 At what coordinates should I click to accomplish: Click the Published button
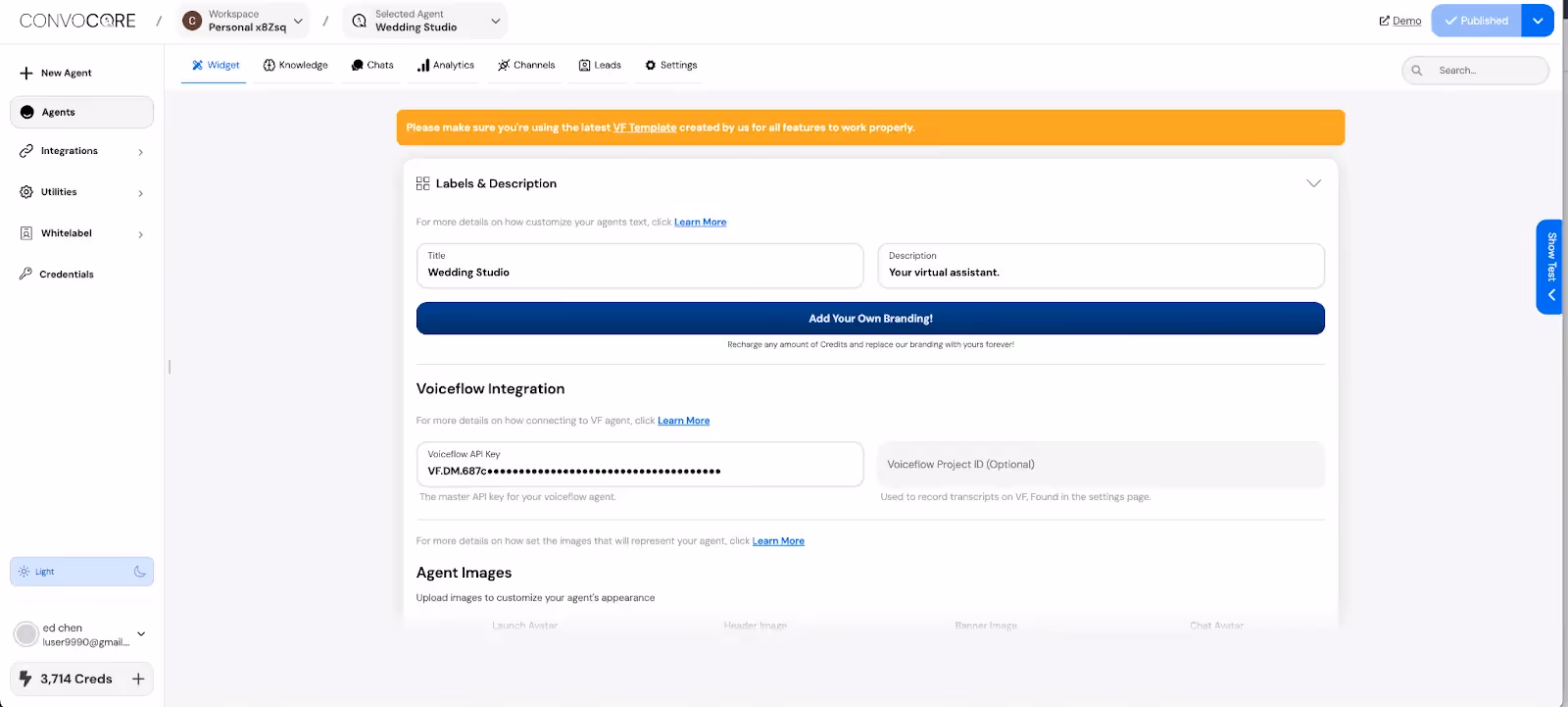coord(1476,21)
